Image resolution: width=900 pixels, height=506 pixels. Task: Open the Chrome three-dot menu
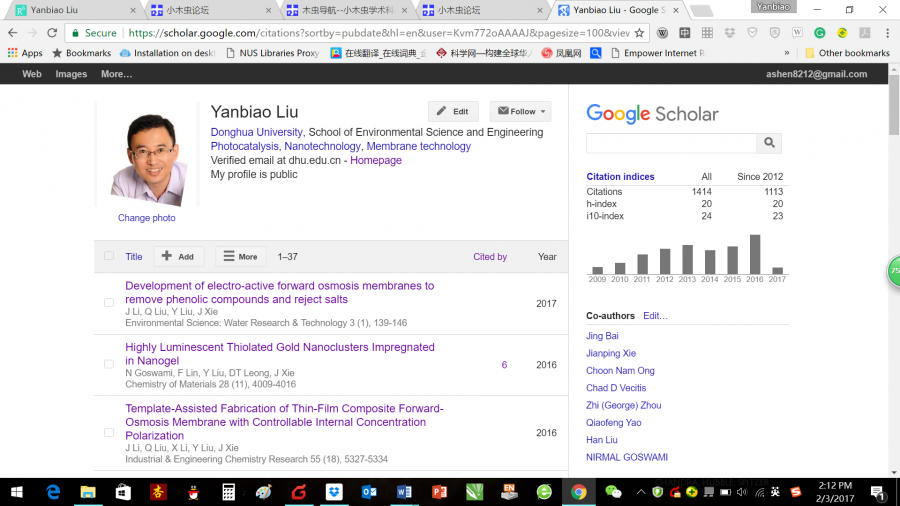(887, 33)
